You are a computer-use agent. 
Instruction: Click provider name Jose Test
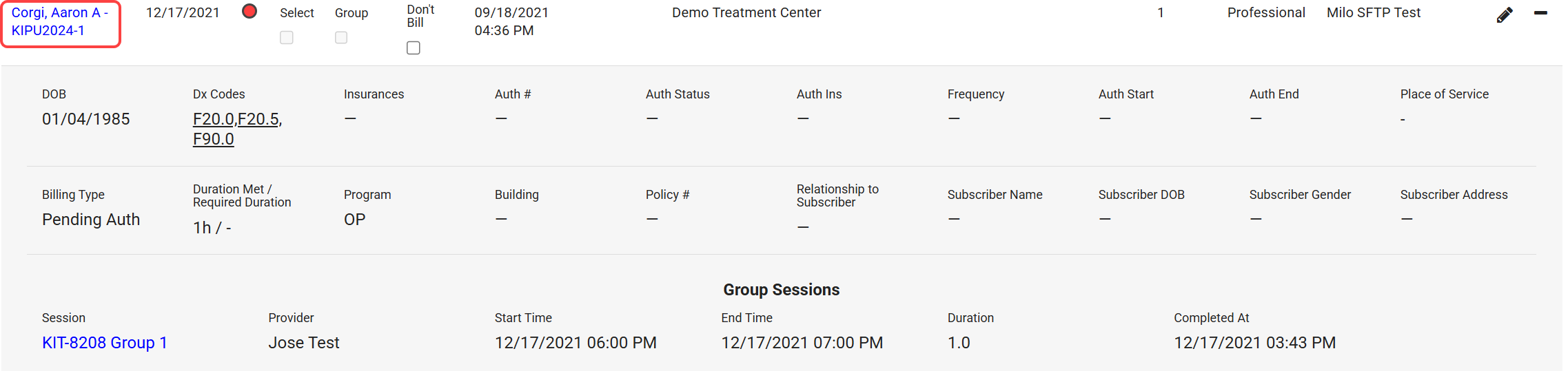tap(304, 343)
